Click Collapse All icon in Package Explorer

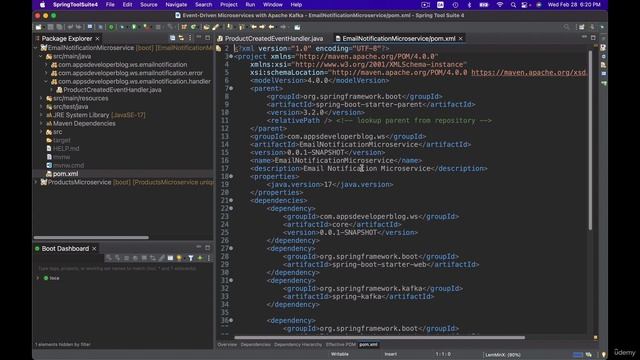[173, 38]
